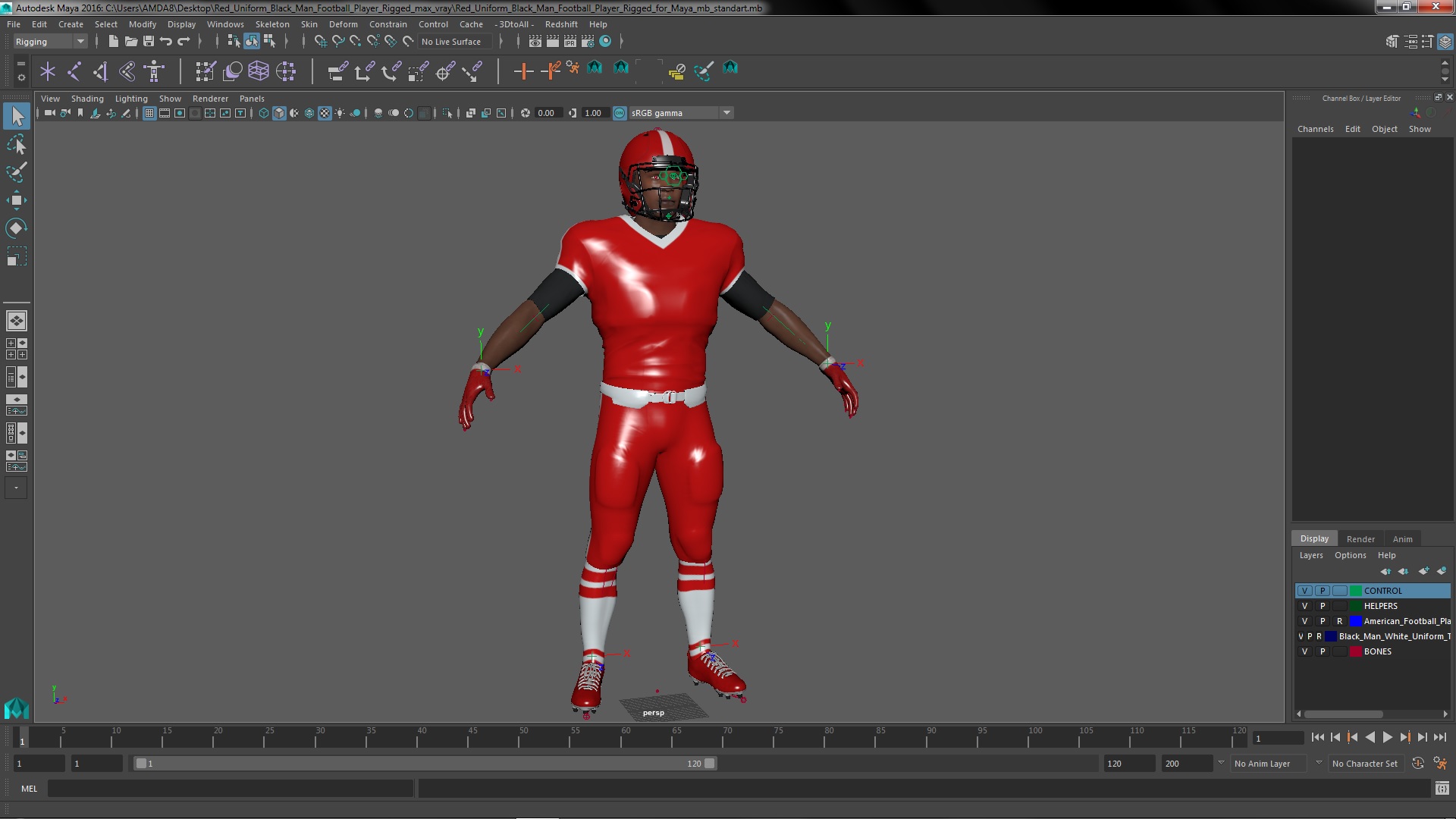Activate the Scale tool
This screenshot has width=1456, height=819.
[17, 256]
